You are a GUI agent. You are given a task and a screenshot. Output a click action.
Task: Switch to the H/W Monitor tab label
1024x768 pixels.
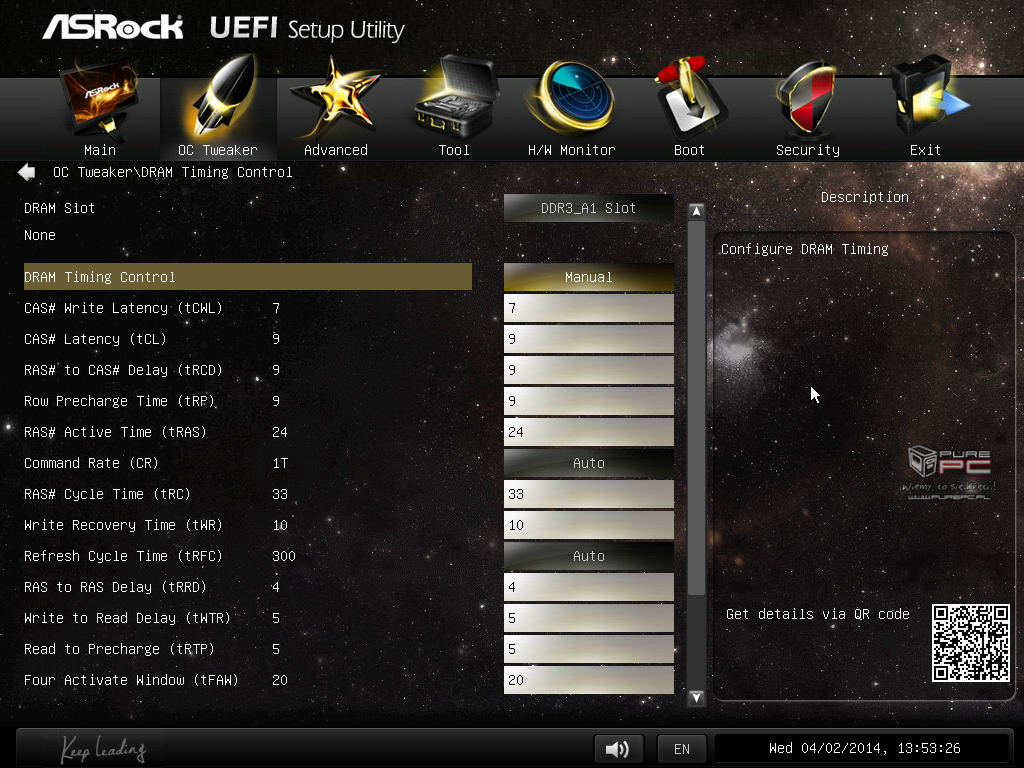[571, 150]
